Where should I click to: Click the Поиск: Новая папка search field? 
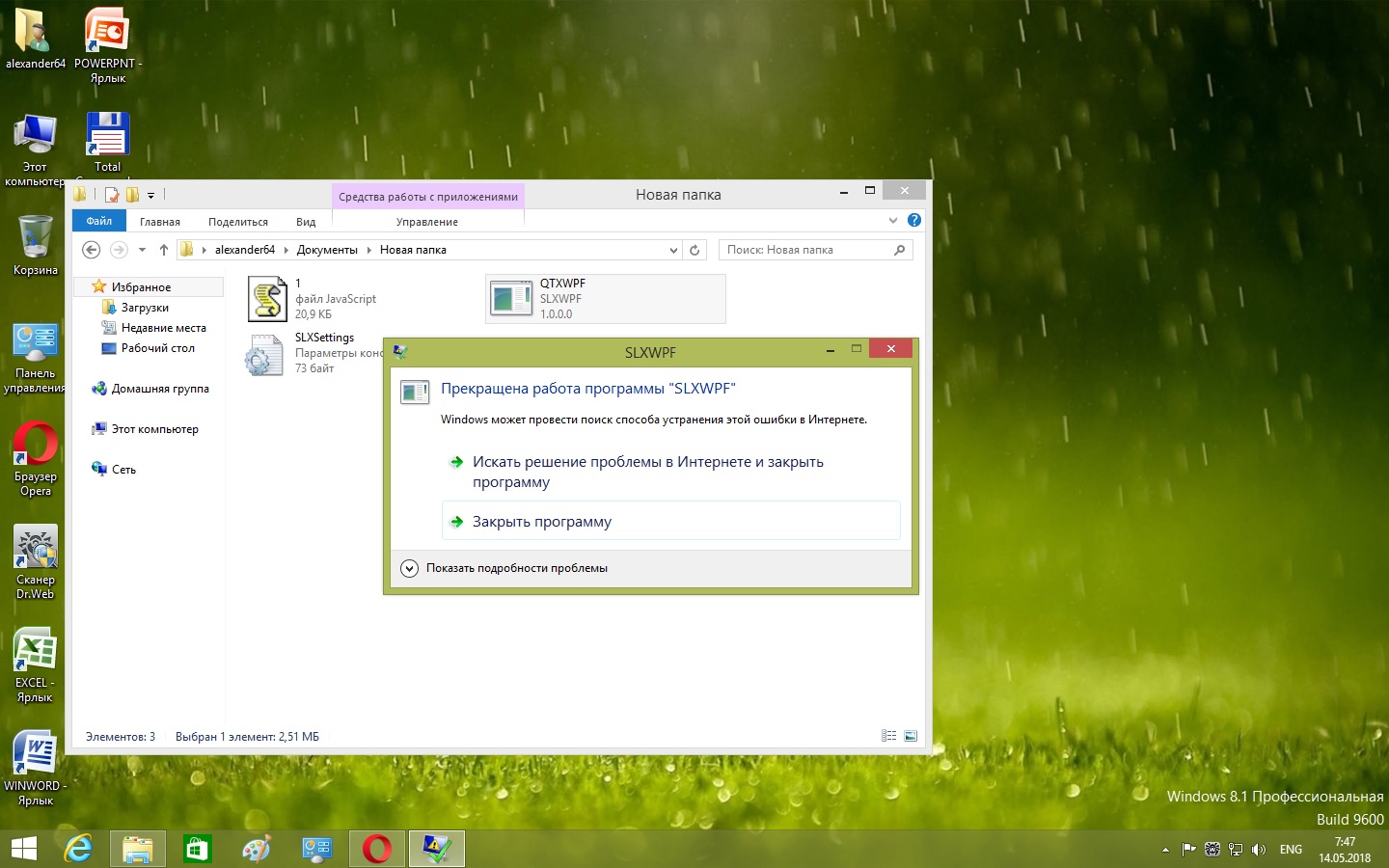coord(806,250)
